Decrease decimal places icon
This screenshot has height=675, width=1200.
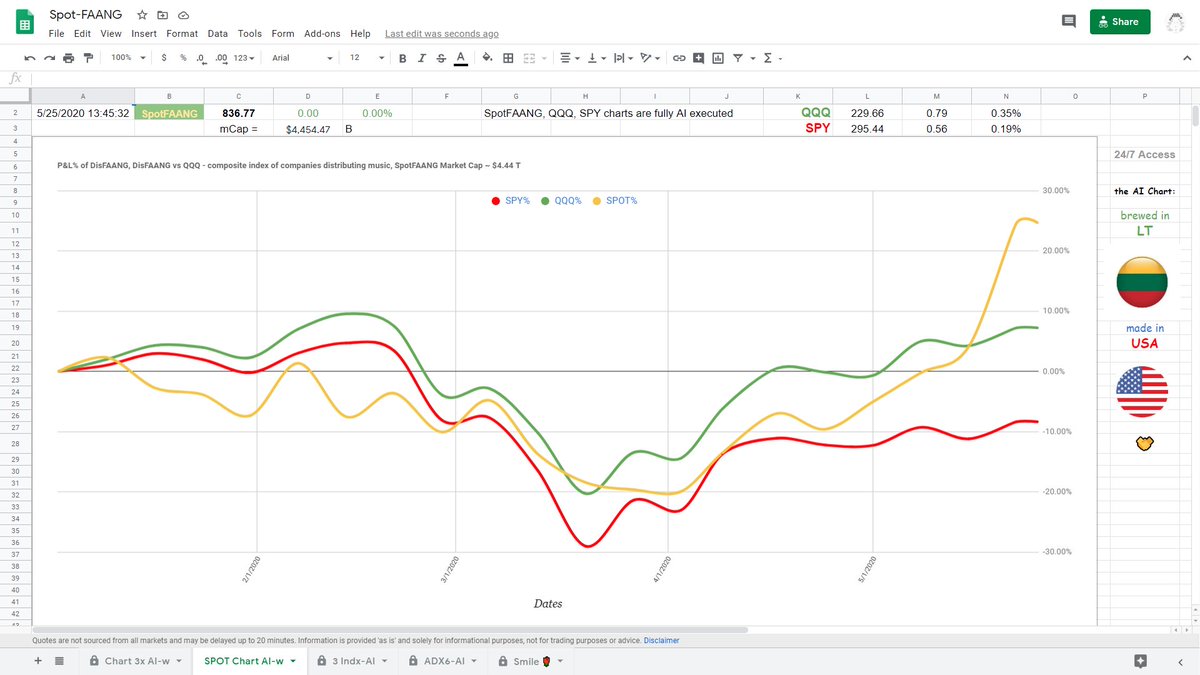201,58
